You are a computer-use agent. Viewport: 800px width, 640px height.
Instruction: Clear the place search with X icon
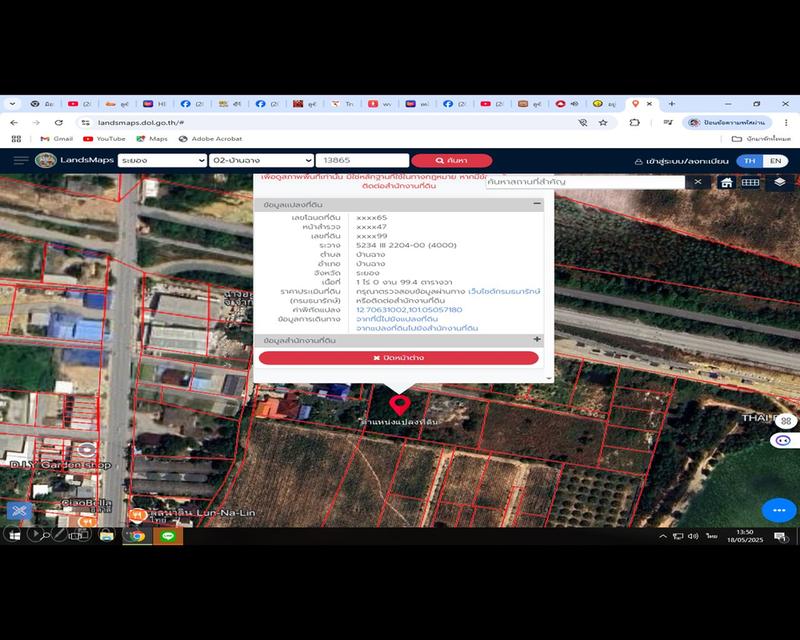[x=698, y=182]
